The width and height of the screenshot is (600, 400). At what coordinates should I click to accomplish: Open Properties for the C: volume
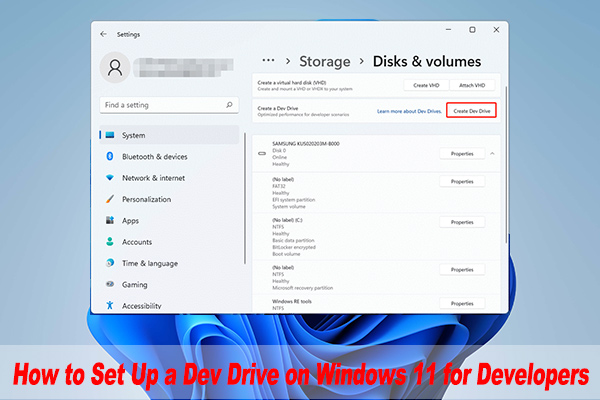(462, 222)
